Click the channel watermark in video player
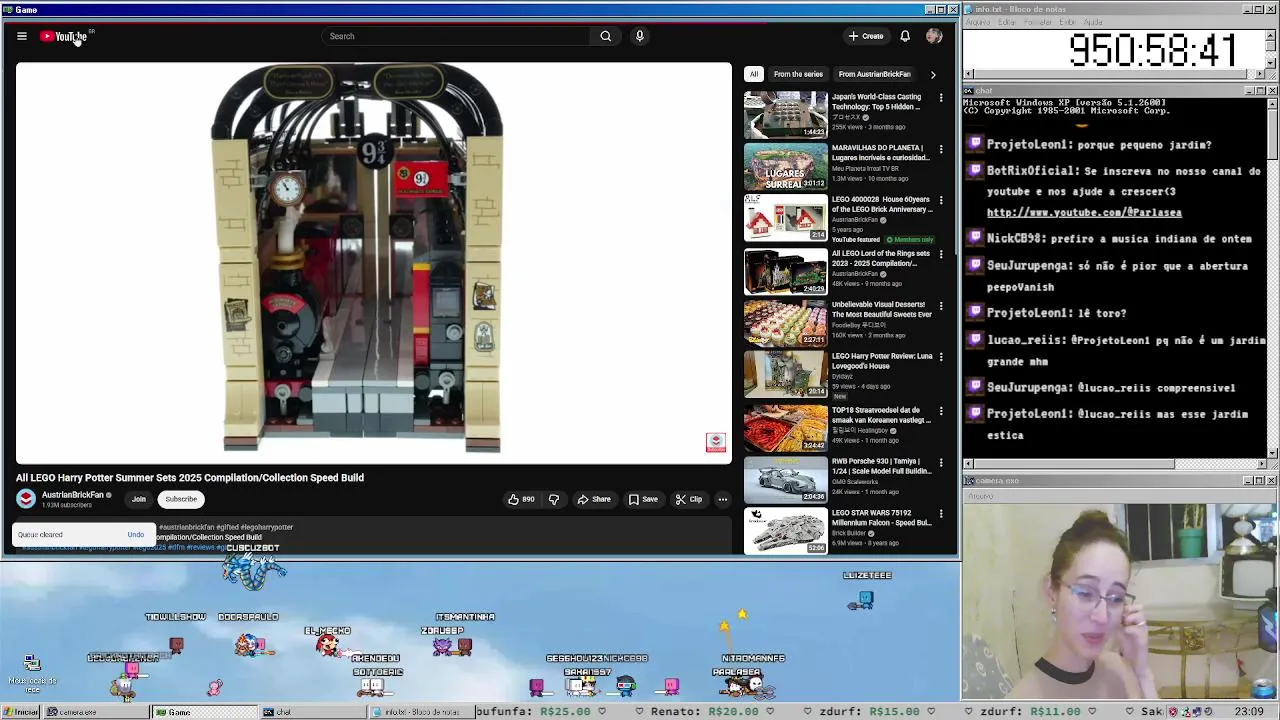 (715, 442)
